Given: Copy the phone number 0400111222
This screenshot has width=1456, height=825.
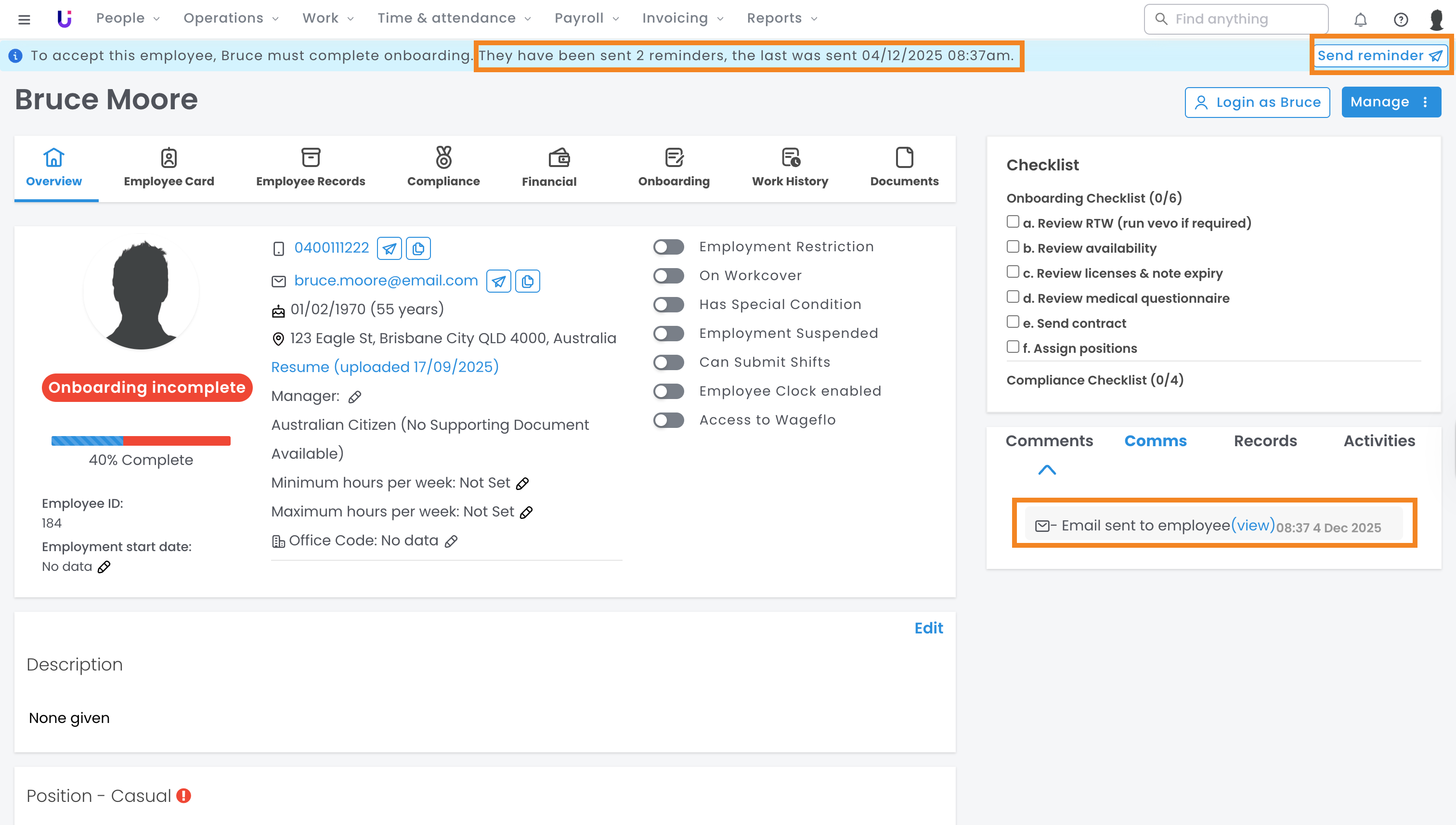Looking at the screenshot, I should coord(418,248).
